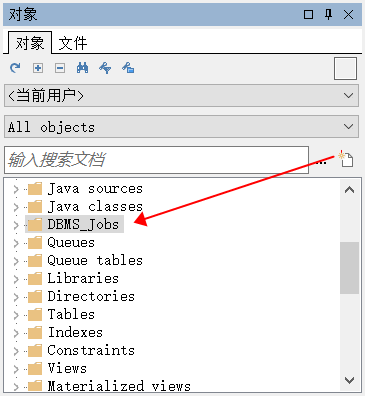Expand the Java sources folder
This screenshot has height=396, width=365.
point(16,189)
